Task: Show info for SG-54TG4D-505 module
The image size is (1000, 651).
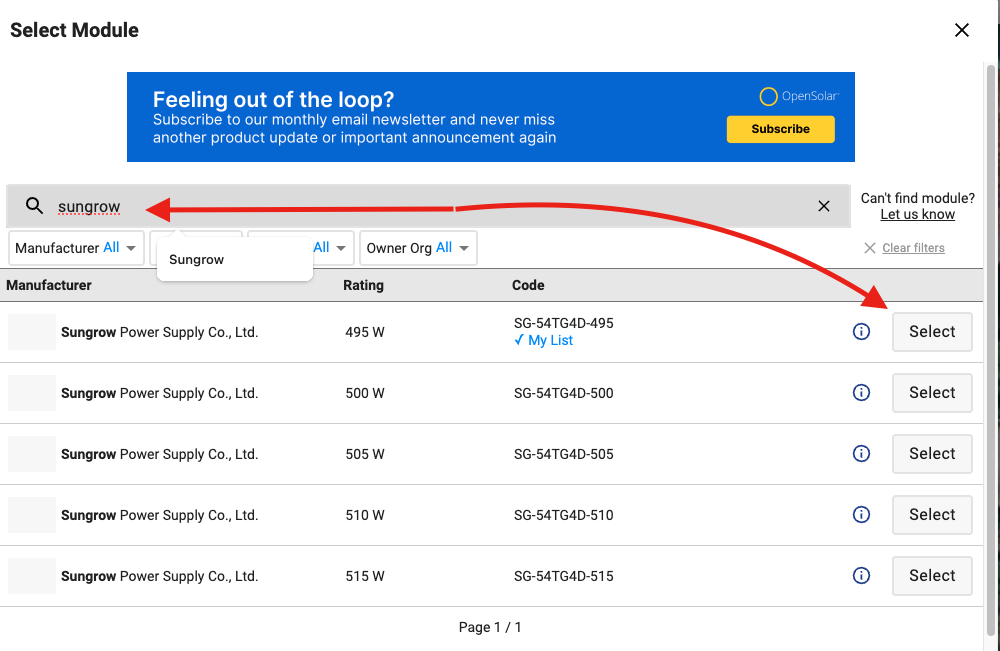Action: 861,453
